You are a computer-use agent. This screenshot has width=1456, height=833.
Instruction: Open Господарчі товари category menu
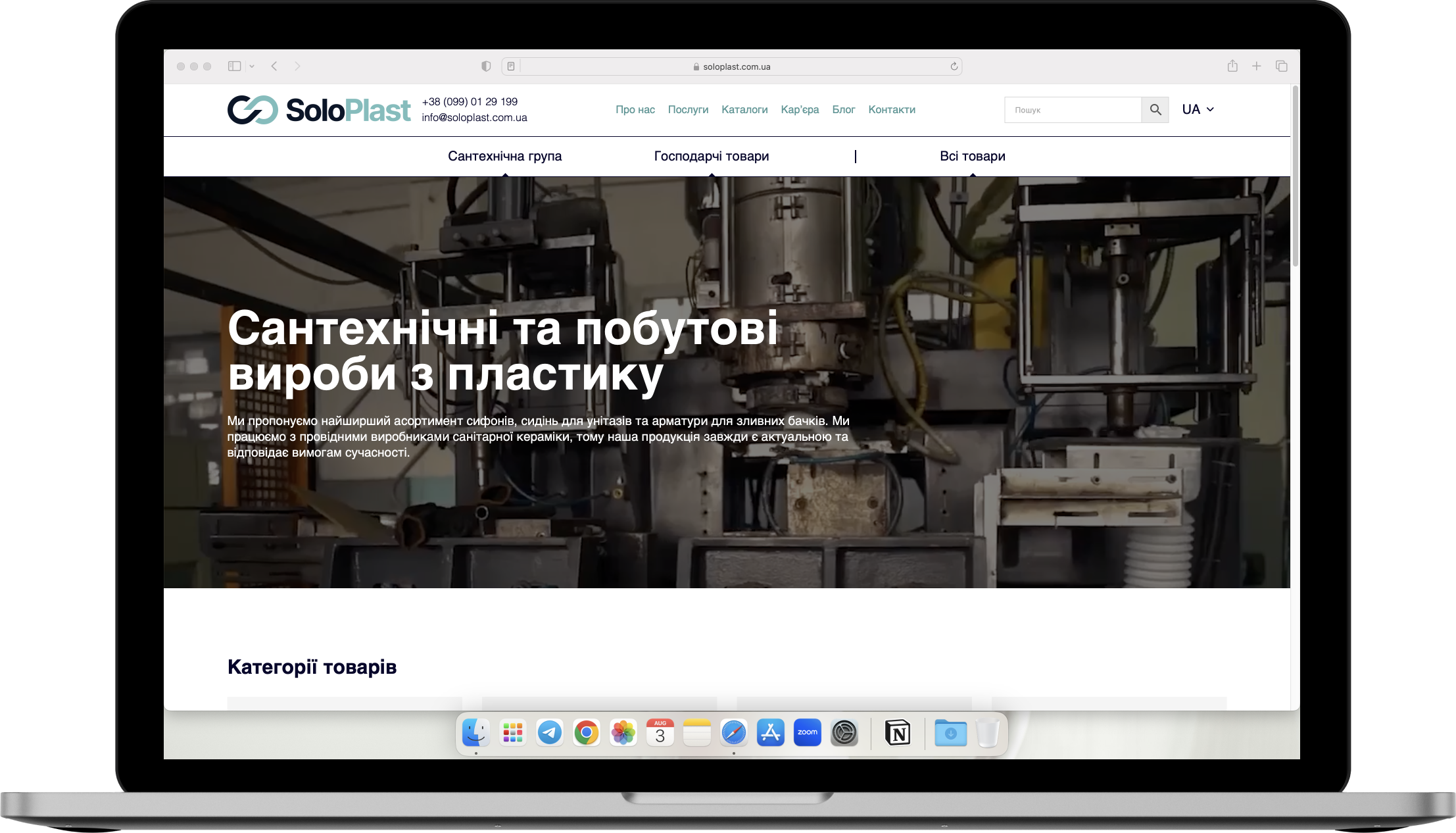pos(711,156)
